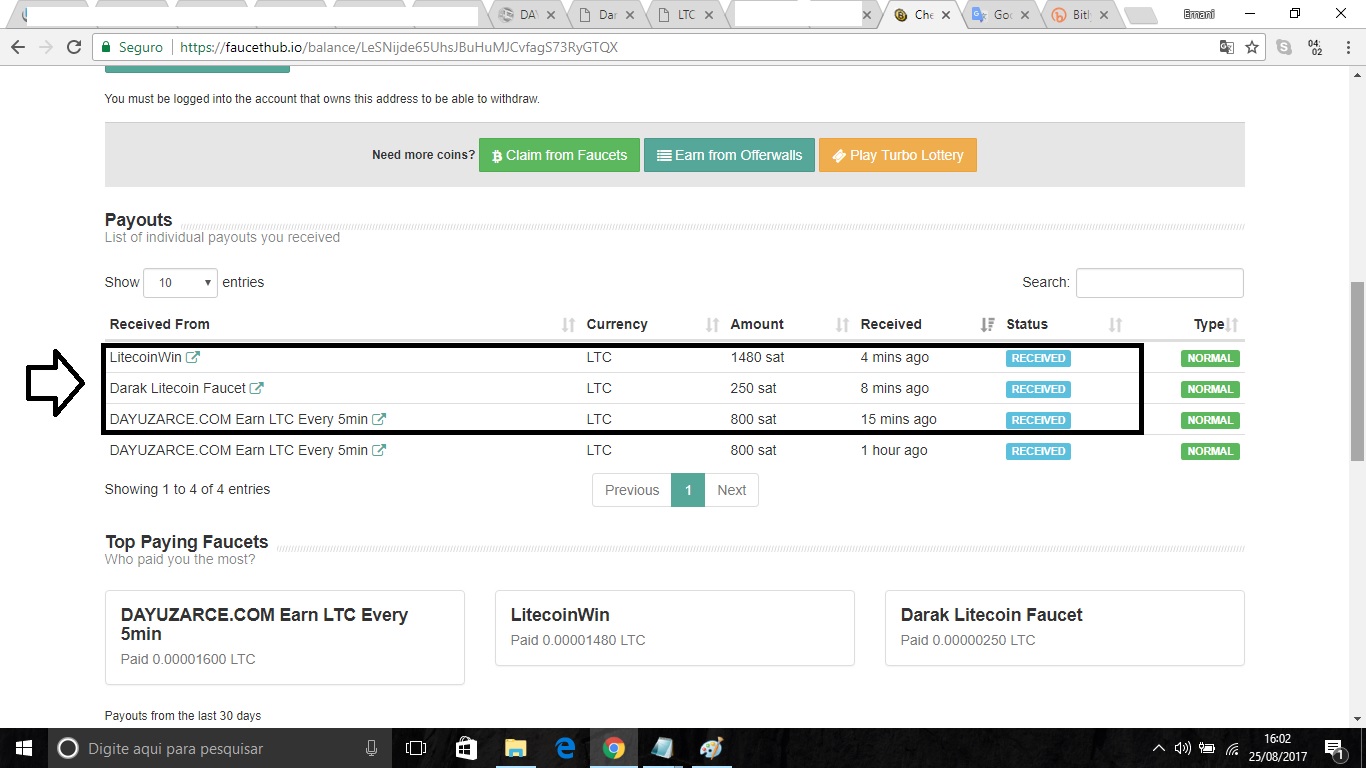Click the Previous pagination button

click(x=632, y=490)
